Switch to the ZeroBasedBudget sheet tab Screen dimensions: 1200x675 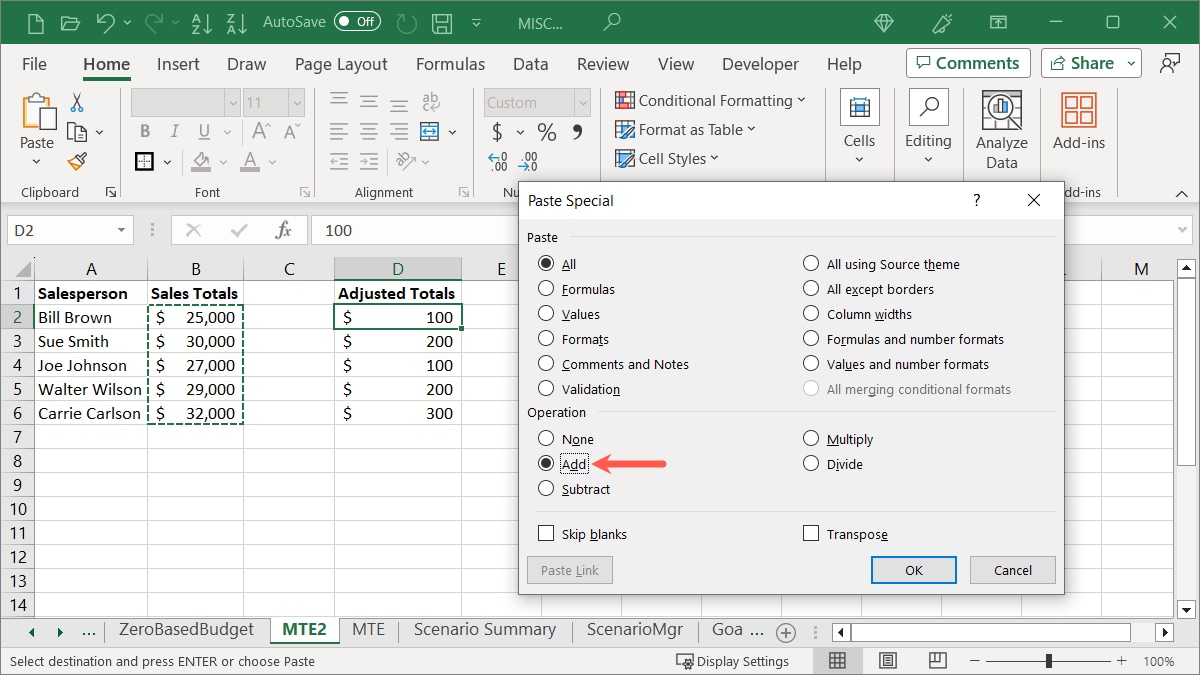click(x=187, y=630)
